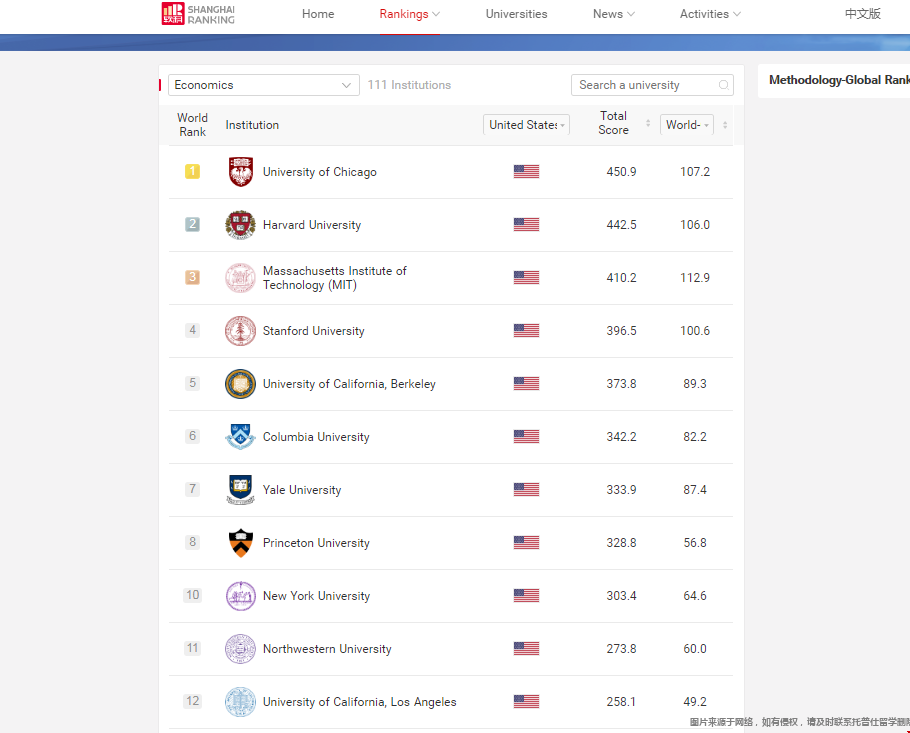Viewport: 910px width, 733px height.
Task: Click the Northwestern University seal icon
Action: [240, 649]
